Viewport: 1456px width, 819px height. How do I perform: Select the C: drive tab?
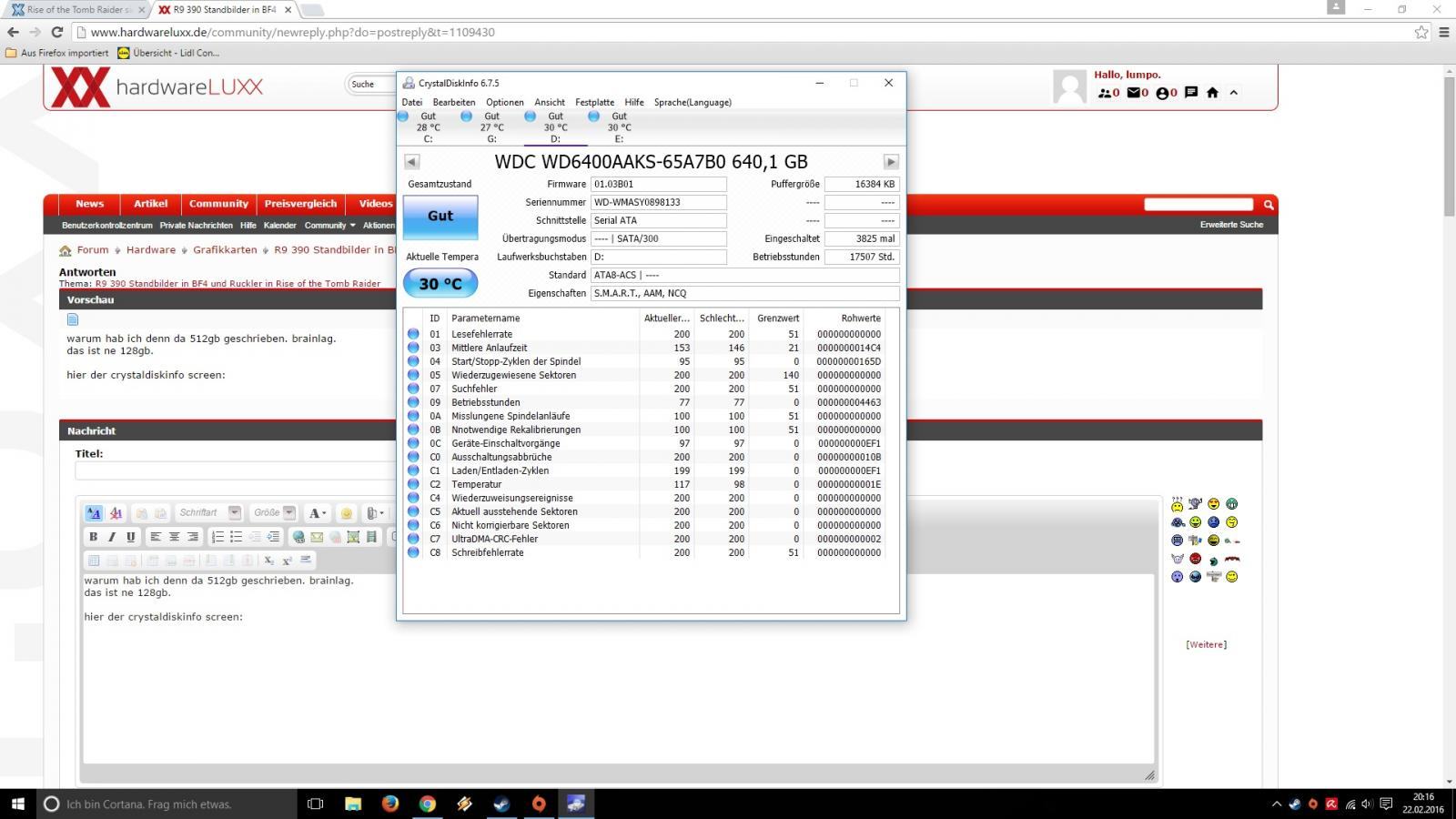pos(428,127)
